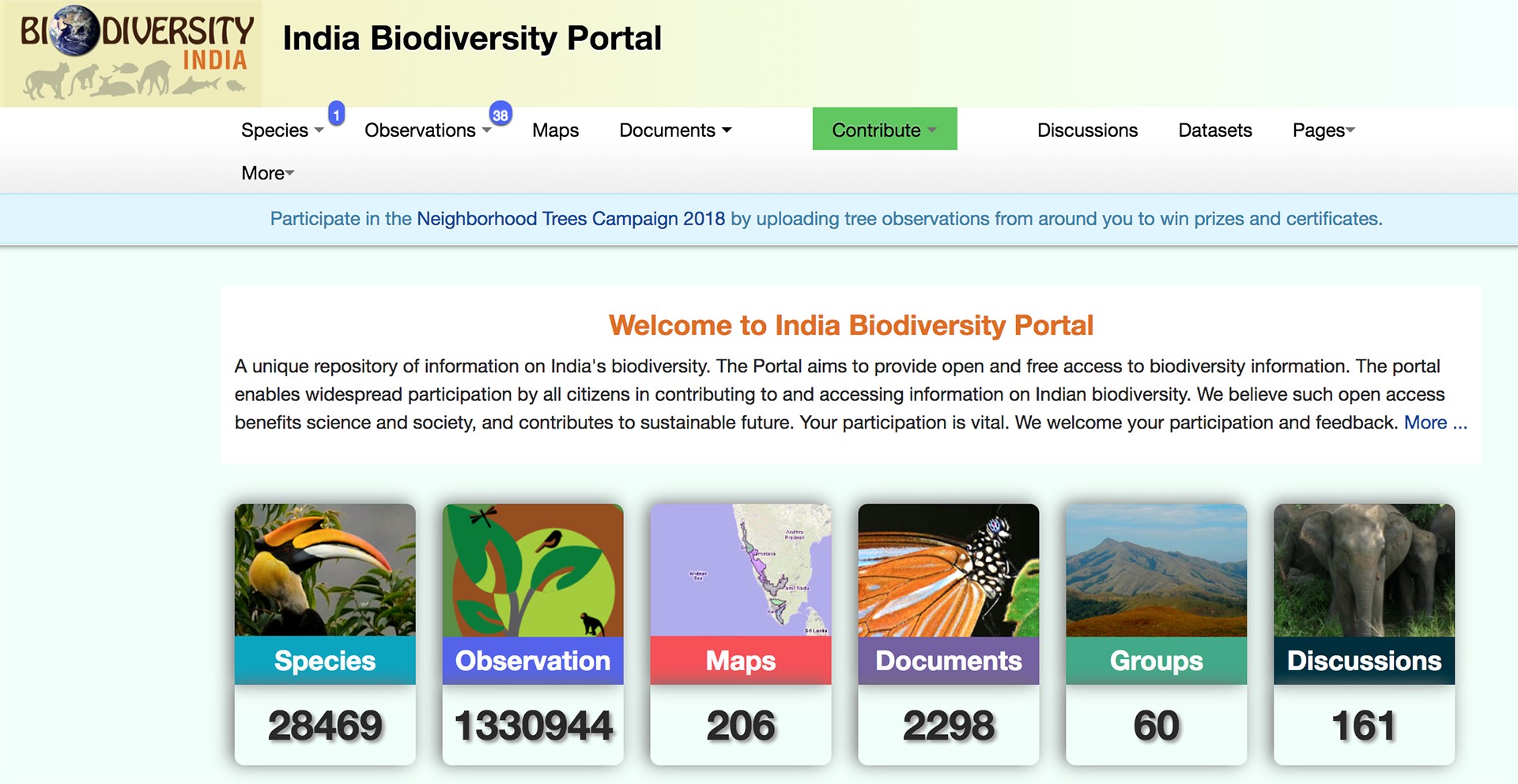
Task: Open the Maps card map thumbnail
Action: pos(741,570)
